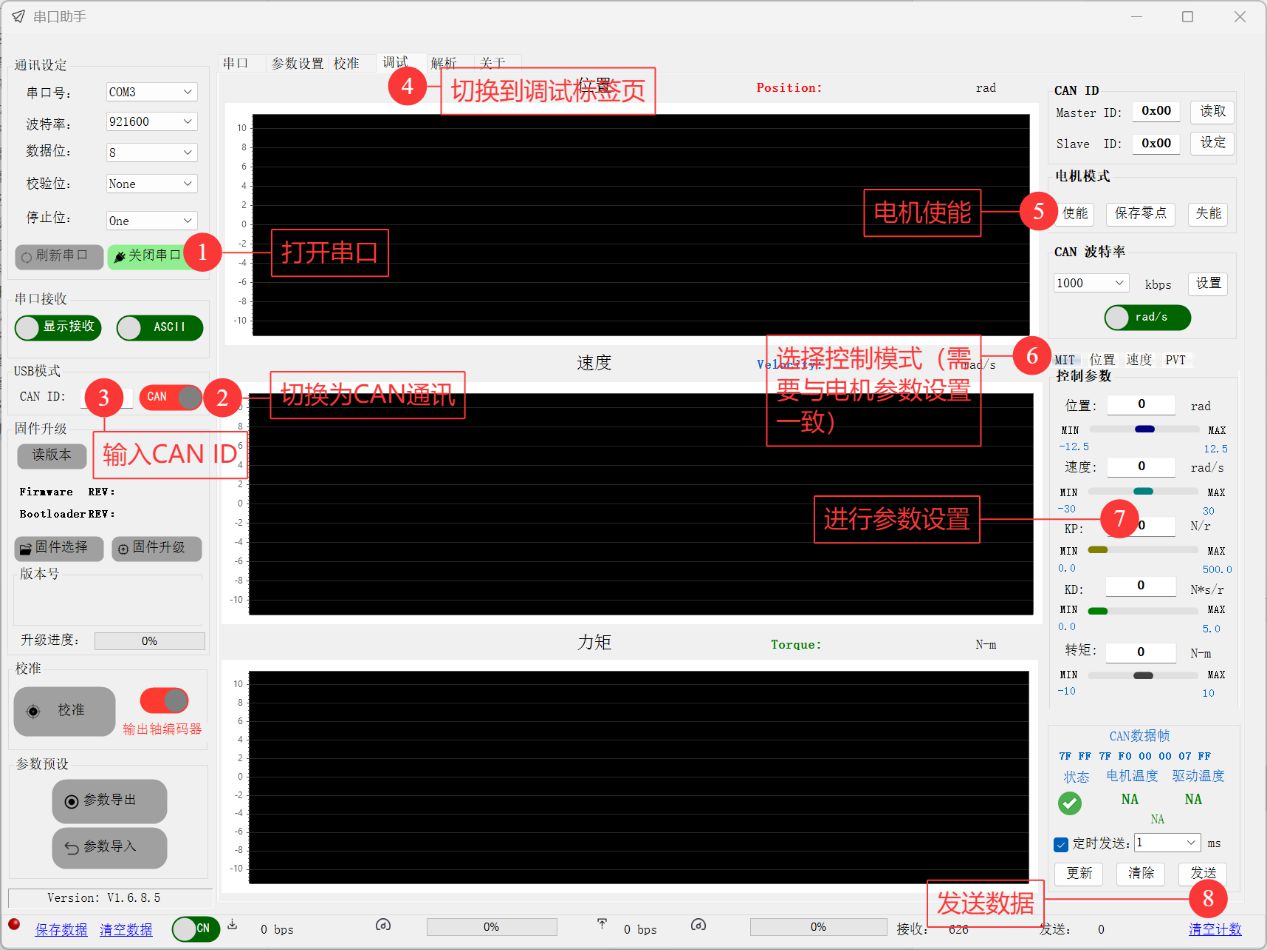Click the 保存零点 save zero button
Viewport: 1267px width, 950px height.
(1140, 213)
